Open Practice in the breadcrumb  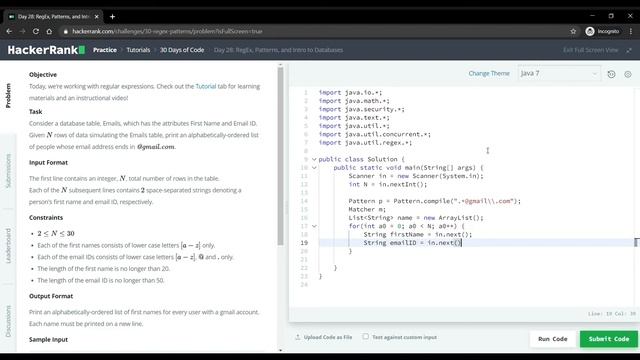tap(105, 50)
